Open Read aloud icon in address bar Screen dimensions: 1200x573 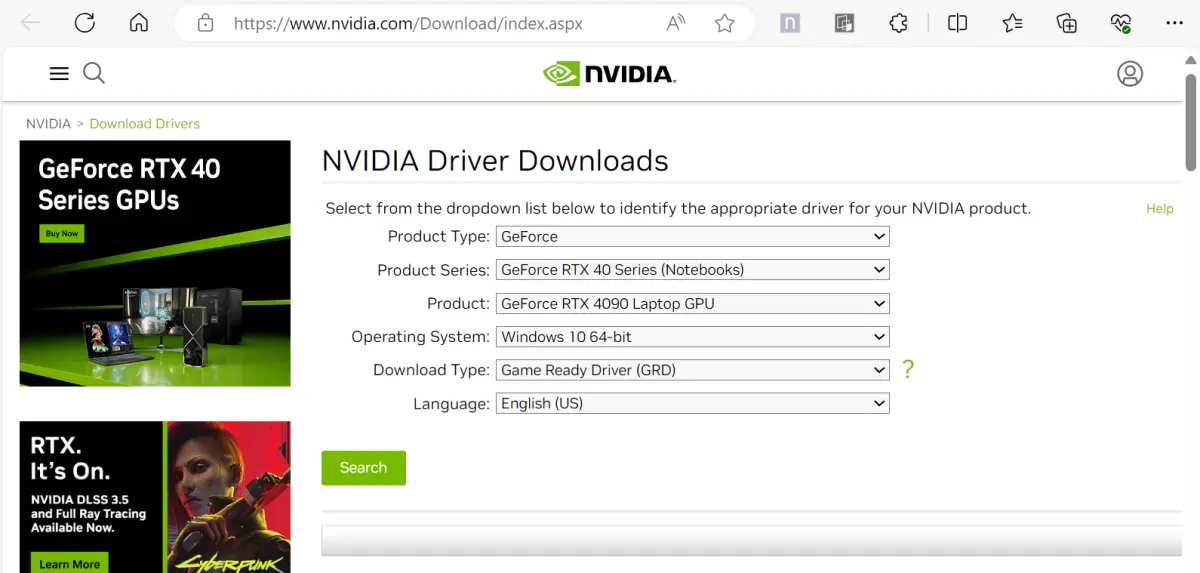[676, 23]
